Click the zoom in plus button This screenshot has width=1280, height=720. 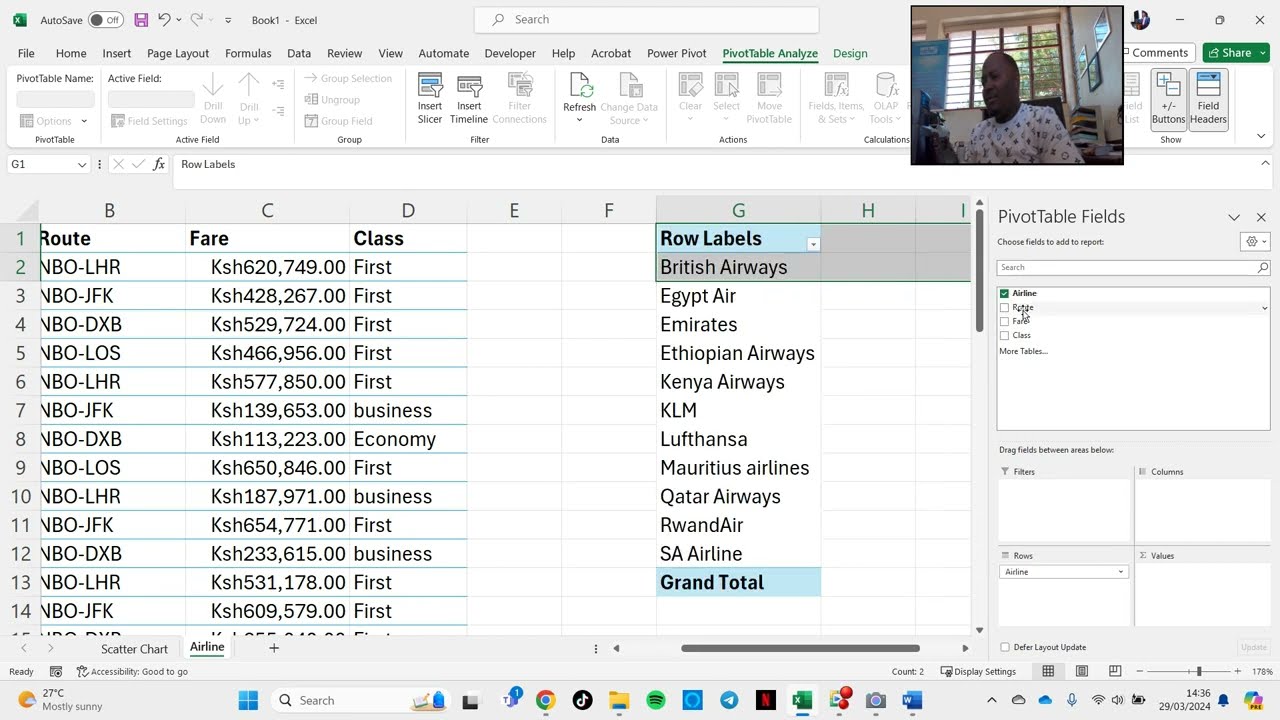coord(1237,671)
